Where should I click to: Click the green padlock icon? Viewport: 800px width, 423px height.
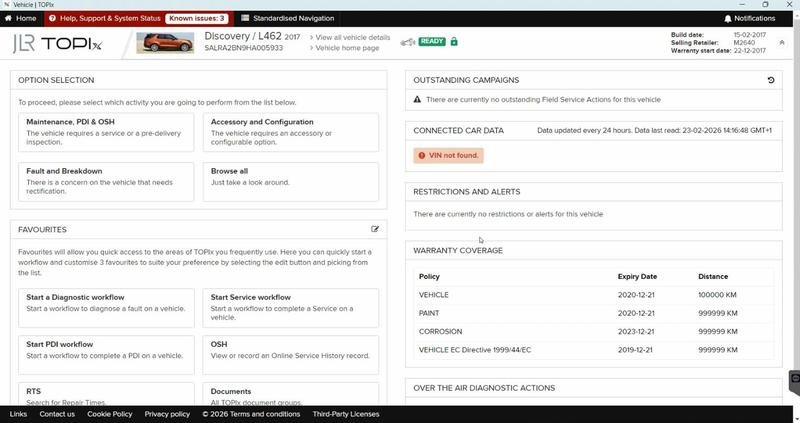pos(454,41)
